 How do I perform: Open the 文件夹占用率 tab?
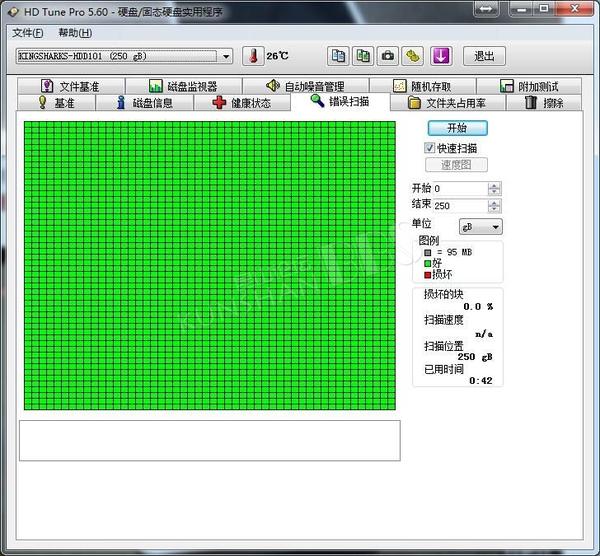tap(448, 103)
